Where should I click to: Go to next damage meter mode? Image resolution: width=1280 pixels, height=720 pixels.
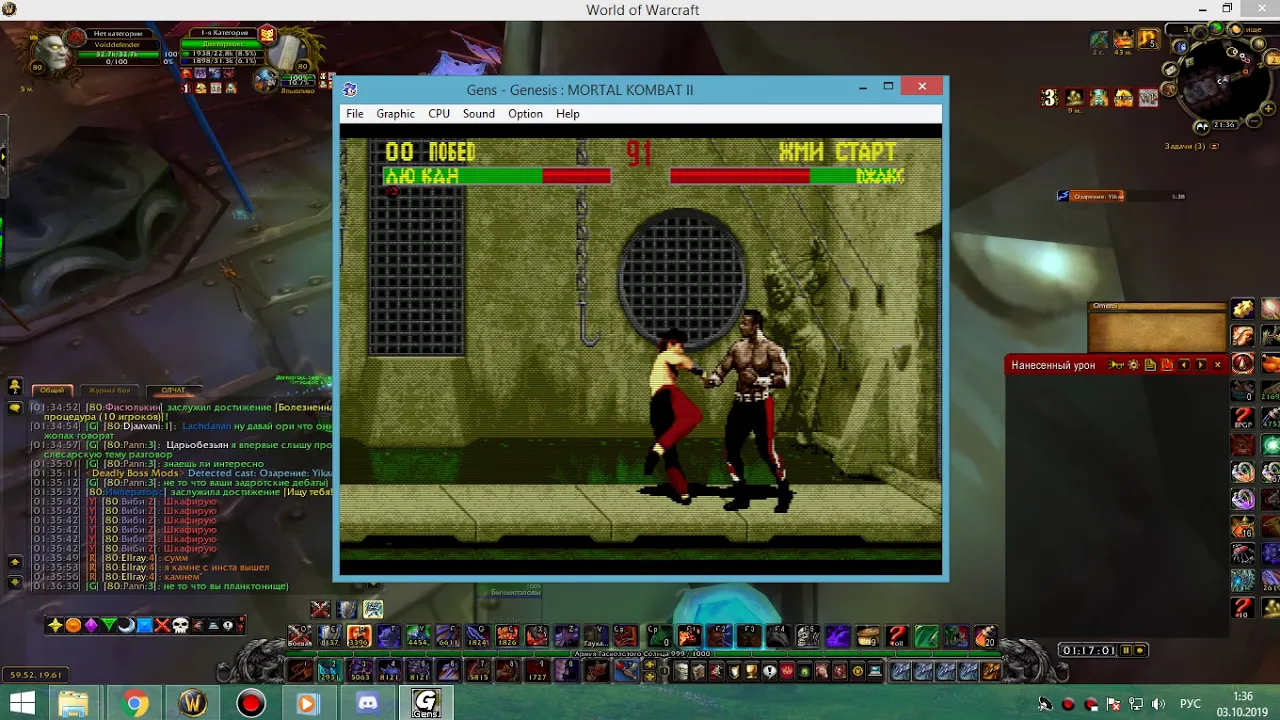(x=1201, y=365)
